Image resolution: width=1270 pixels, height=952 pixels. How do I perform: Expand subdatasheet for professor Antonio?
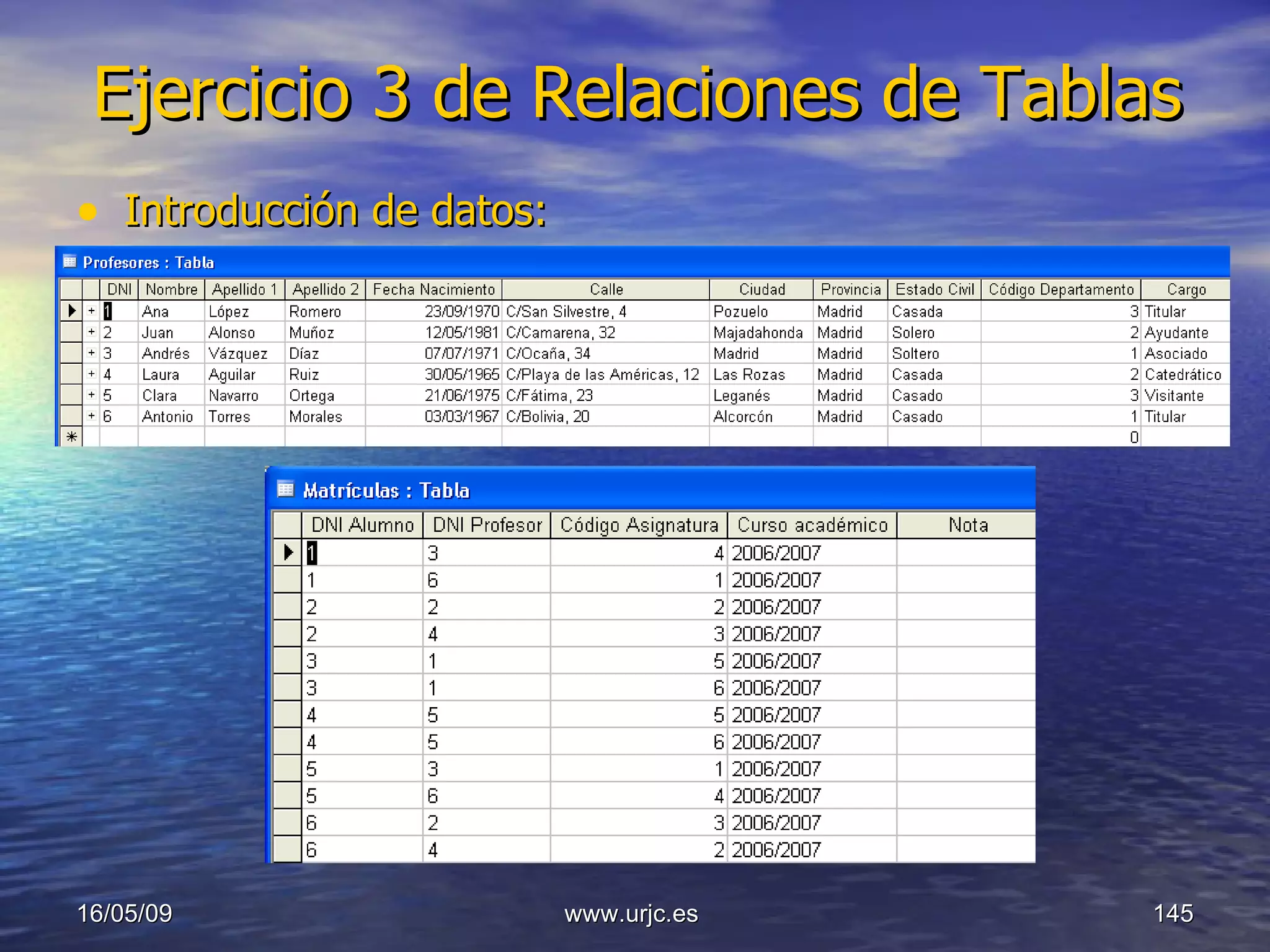coord(91,416)
